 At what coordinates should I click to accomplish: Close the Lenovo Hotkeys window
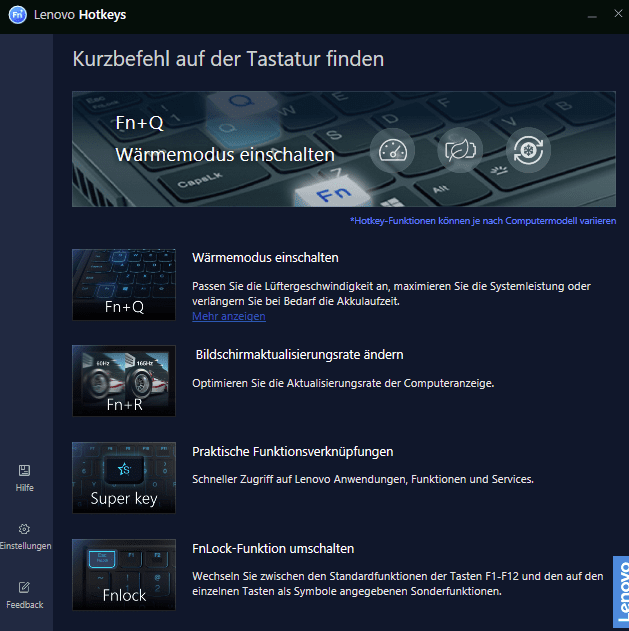coord(618,14)
